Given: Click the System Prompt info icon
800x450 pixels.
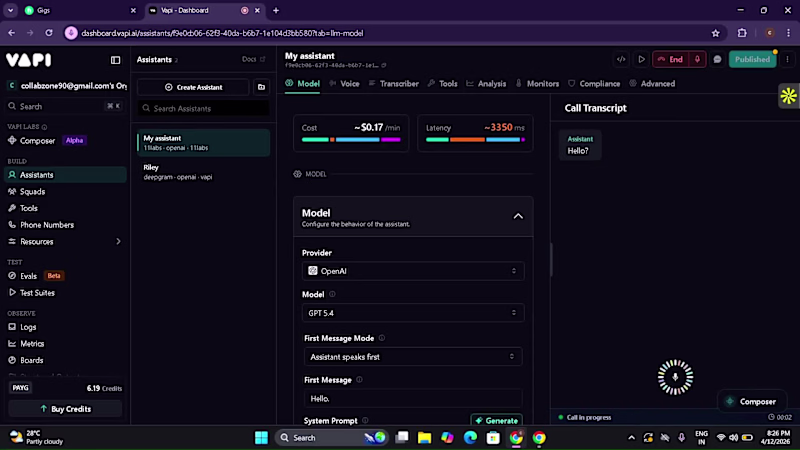Looking at the screenshot, I should [365, 420].
